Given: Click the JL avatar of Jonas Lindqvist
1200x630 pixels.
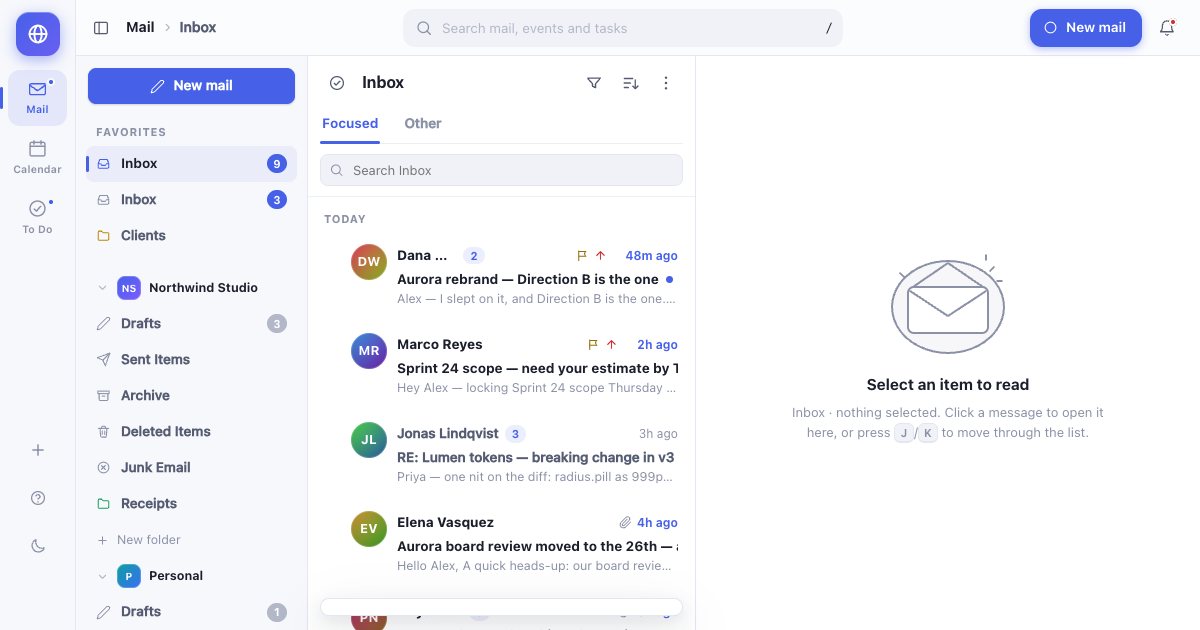Looking at the screenshot, I should pyautogui.click(x=369, y=440).
